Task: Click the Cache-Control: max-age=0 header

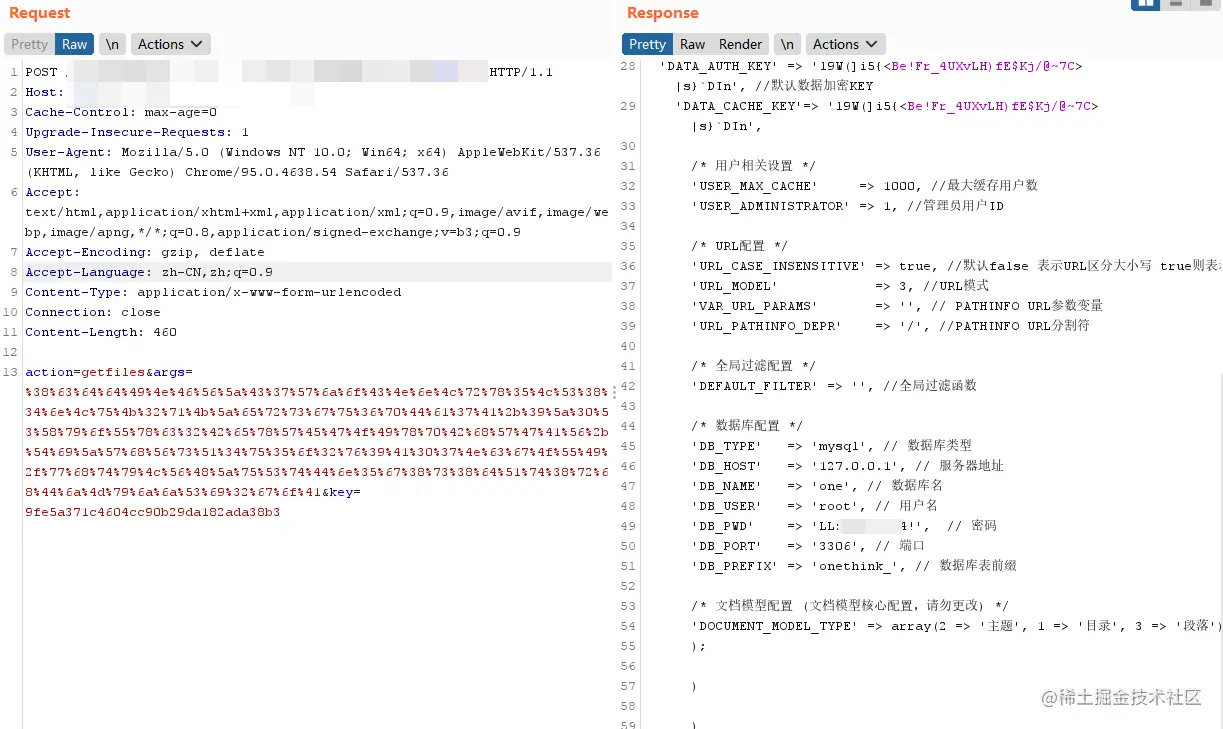Action: click(x=121, y=112)
